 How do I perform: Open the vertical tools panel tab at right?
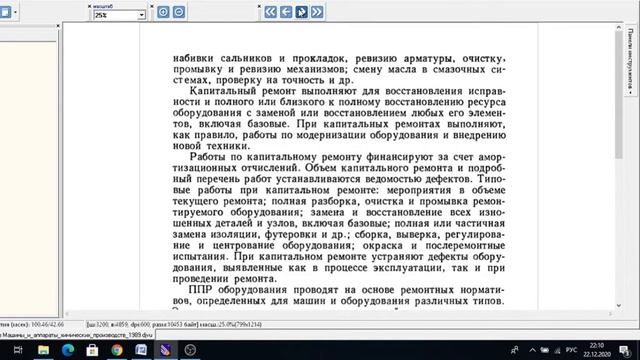tap(630, 60)
